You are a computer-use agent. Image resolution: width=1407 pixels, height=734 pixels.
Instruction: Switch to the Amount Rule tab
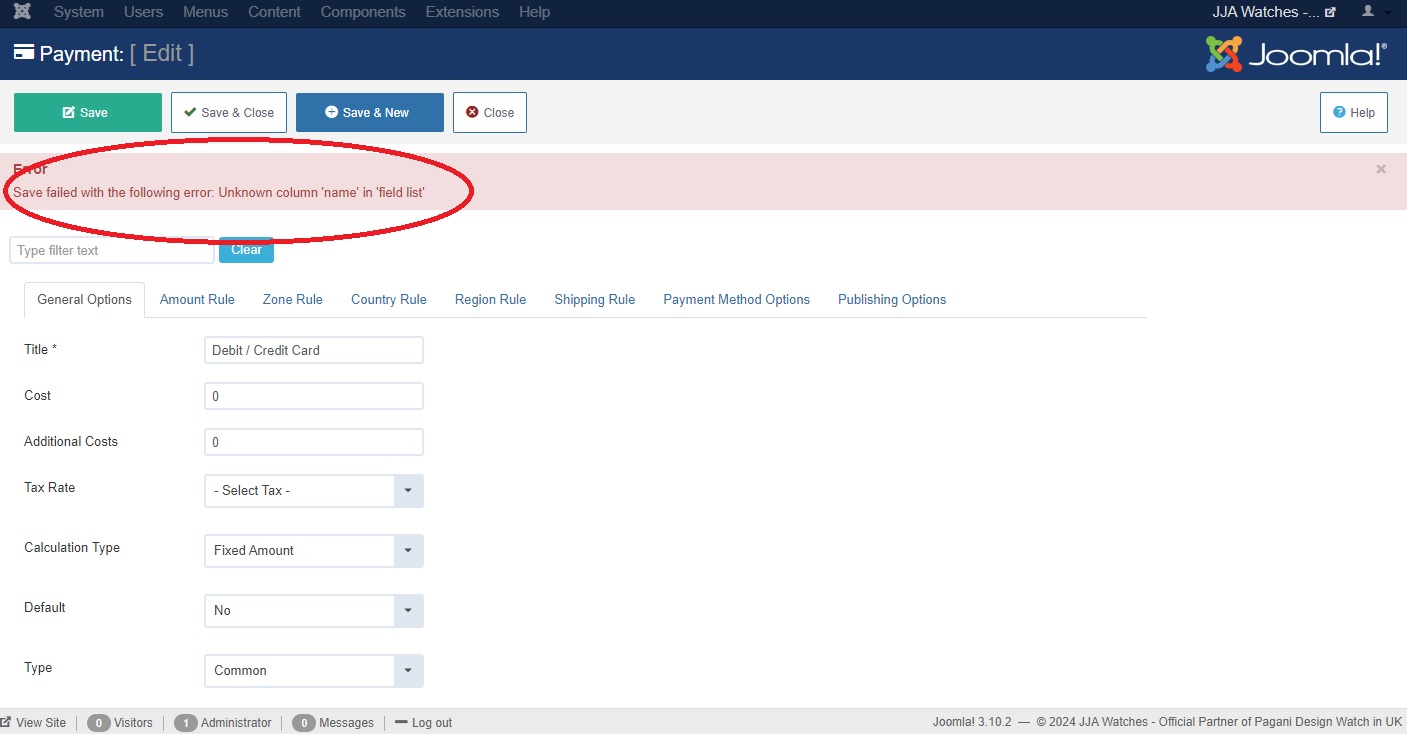(x=197, y=299)
